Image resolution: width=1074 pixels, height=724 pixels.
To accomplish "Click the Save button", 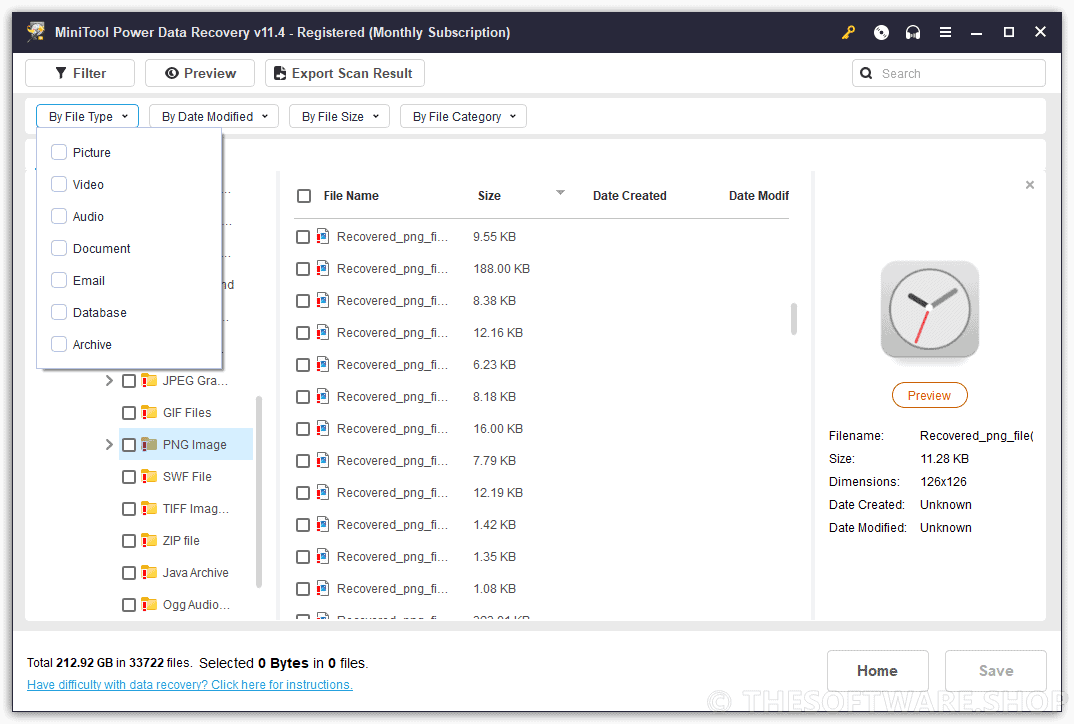I will (x=996, y=671).
